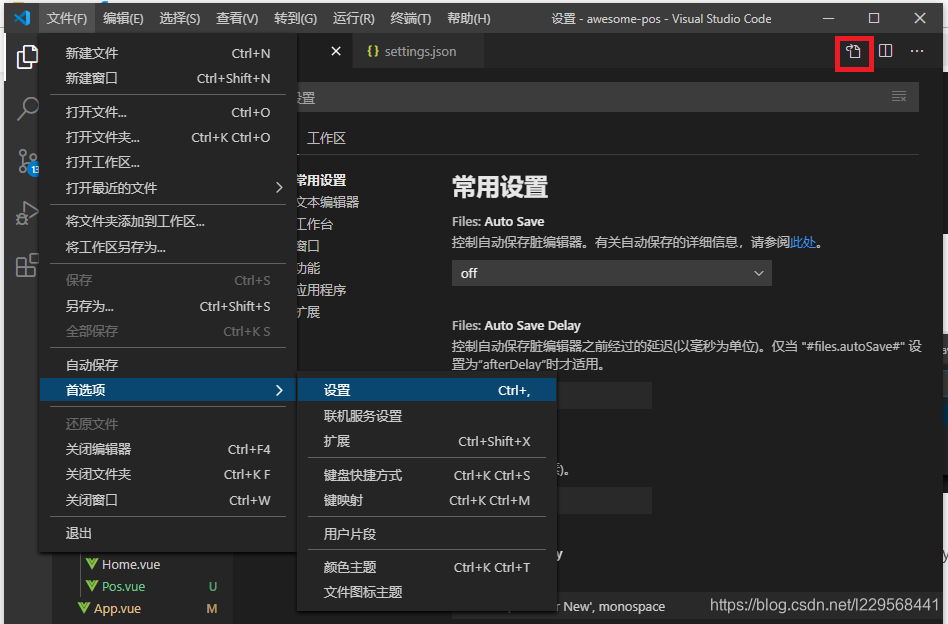Image resolution: width=948 pixels, height=624 pixels.
Task: Select the 工作区 settings scope tab
Action: [326, 138]
